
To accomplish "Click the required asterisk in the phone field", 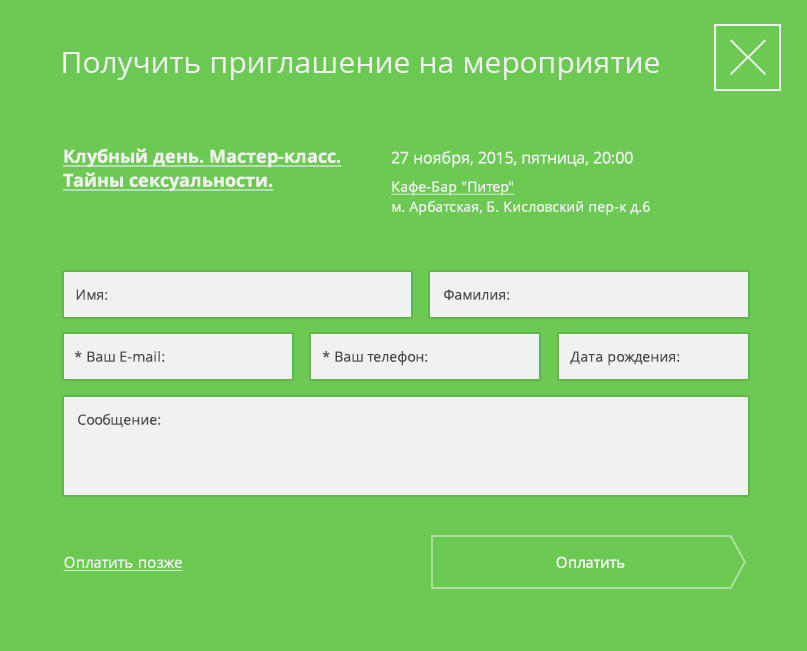I will coord(326,357).
